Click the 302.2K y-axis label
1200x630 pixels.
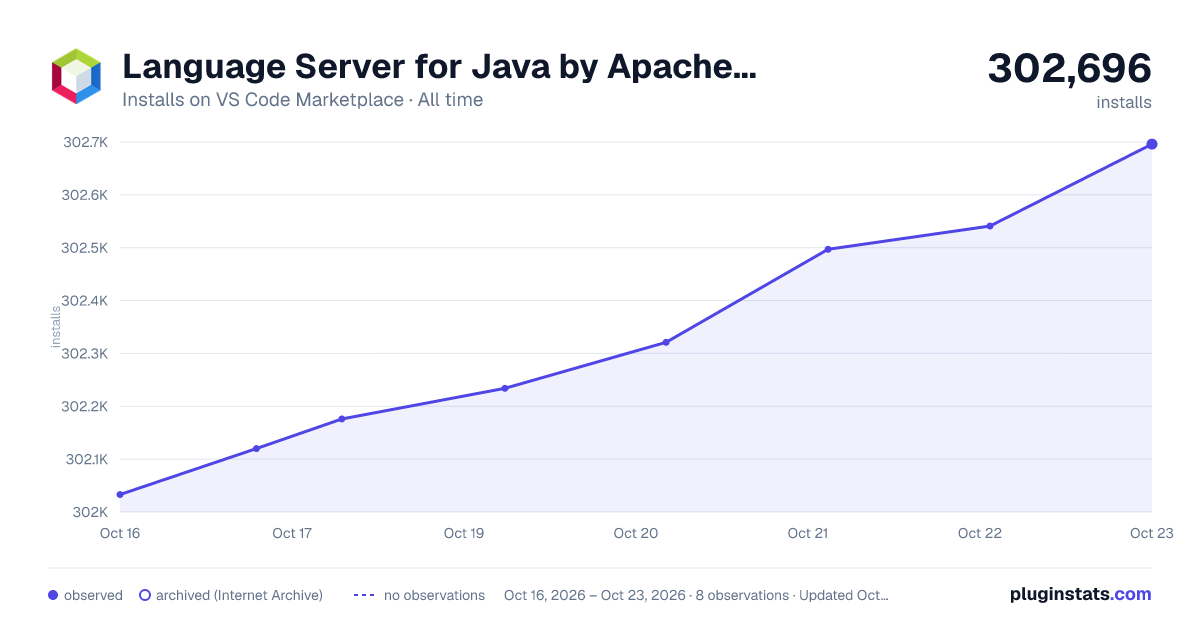pos(85,406)
